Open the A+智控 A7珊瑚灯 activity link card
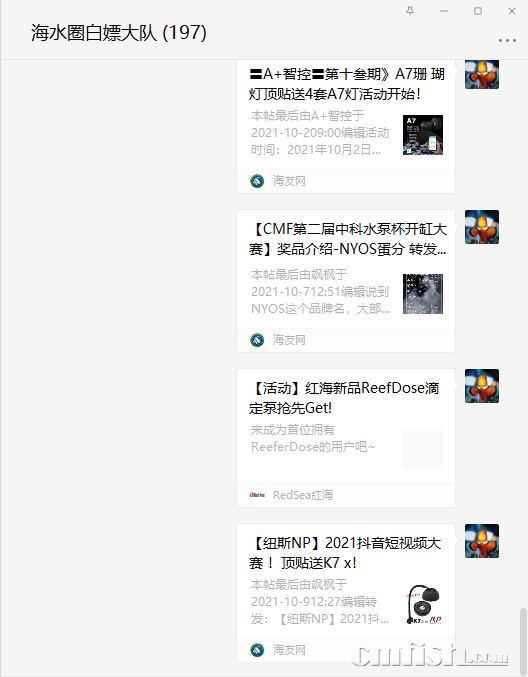Image resolution: width=528 pixels, height=677 pixels. pos(346,127)
